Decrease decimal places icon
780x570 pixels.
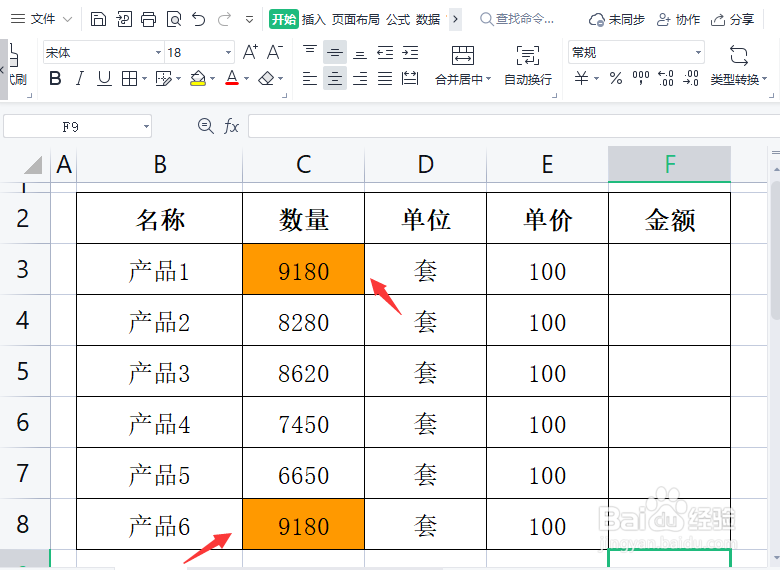(691, 79)
